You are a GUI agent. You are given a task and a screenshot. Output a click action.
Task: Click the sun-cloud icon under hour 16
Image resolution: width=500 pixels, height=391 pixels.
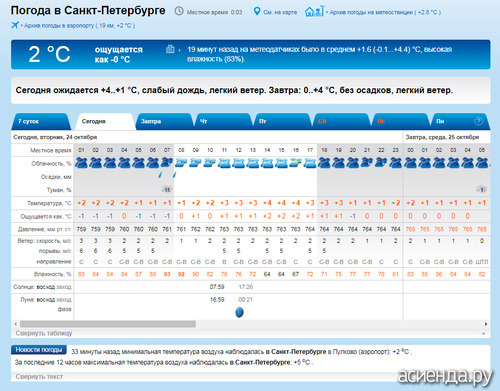pos(295,163)
